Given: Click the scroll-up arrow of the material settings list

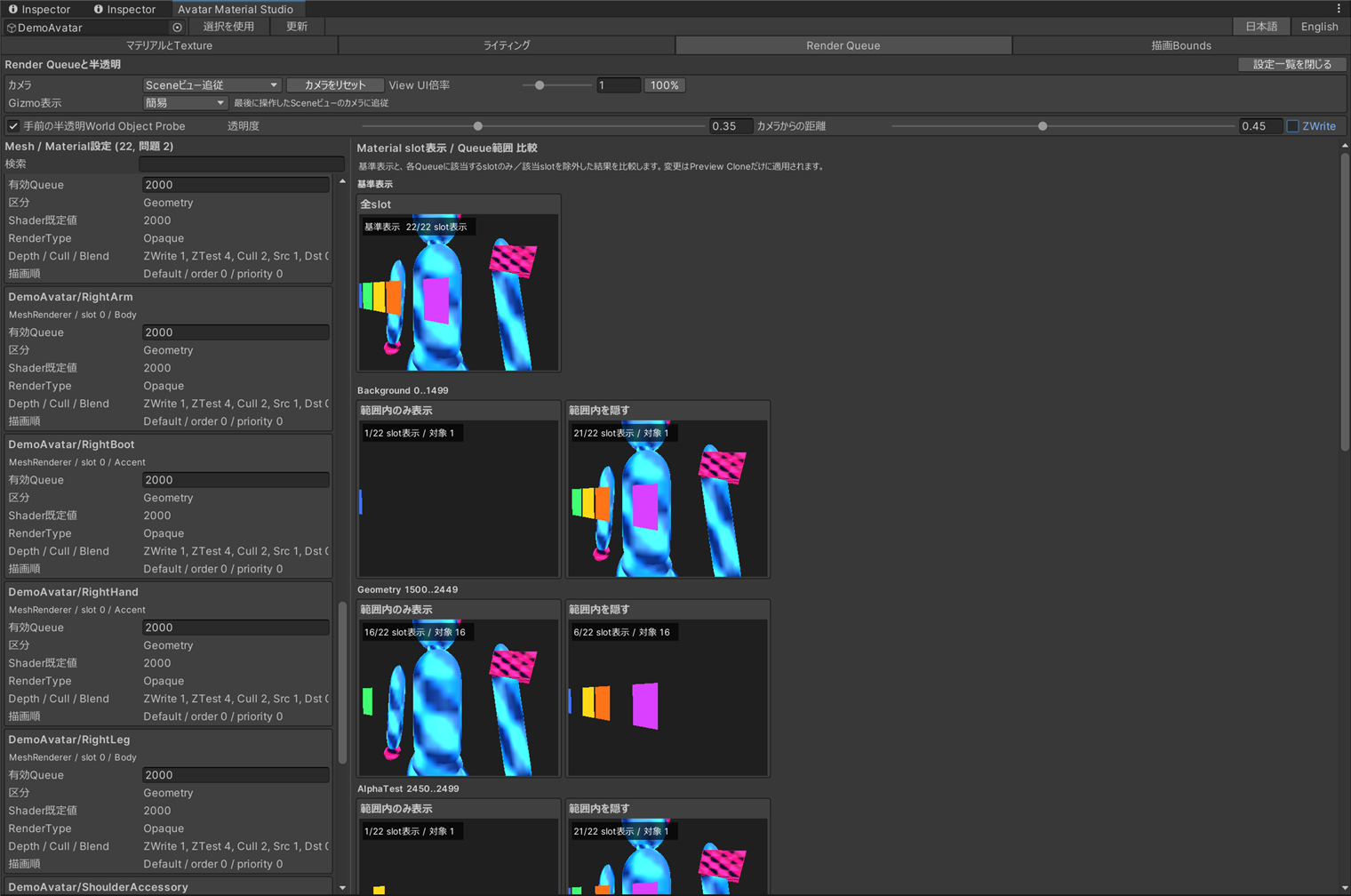Looking at the screenshot, I should coord(342,181).
